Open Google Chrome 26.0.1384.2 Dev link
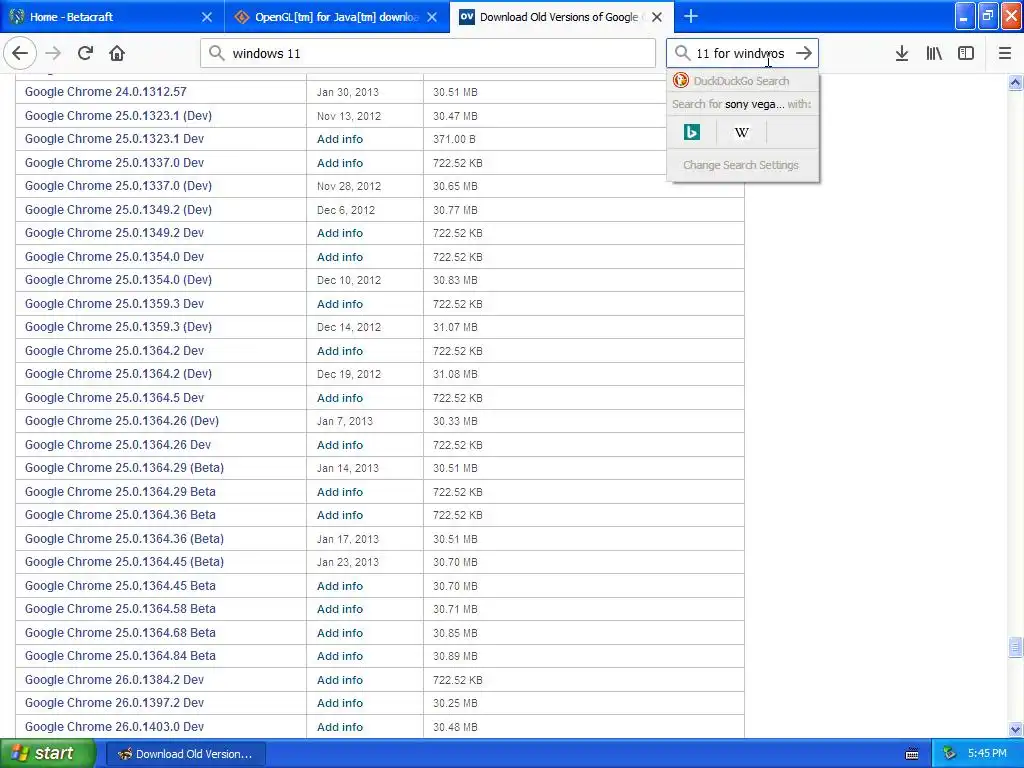 click(114, 680)
